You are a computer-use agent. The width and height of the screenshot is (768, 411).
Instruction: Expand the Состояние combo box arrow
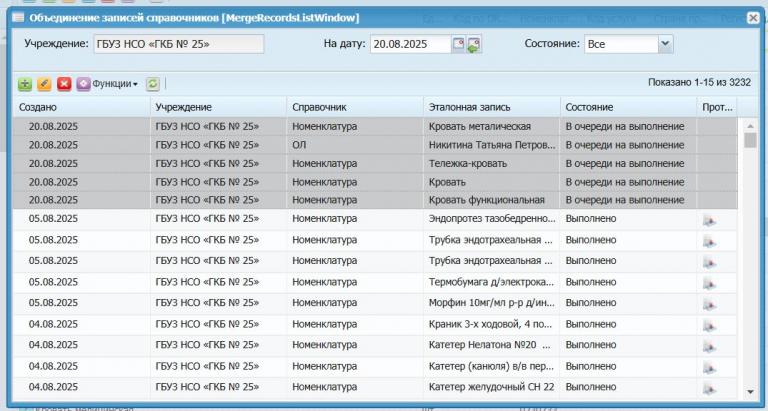click(665, 44)
